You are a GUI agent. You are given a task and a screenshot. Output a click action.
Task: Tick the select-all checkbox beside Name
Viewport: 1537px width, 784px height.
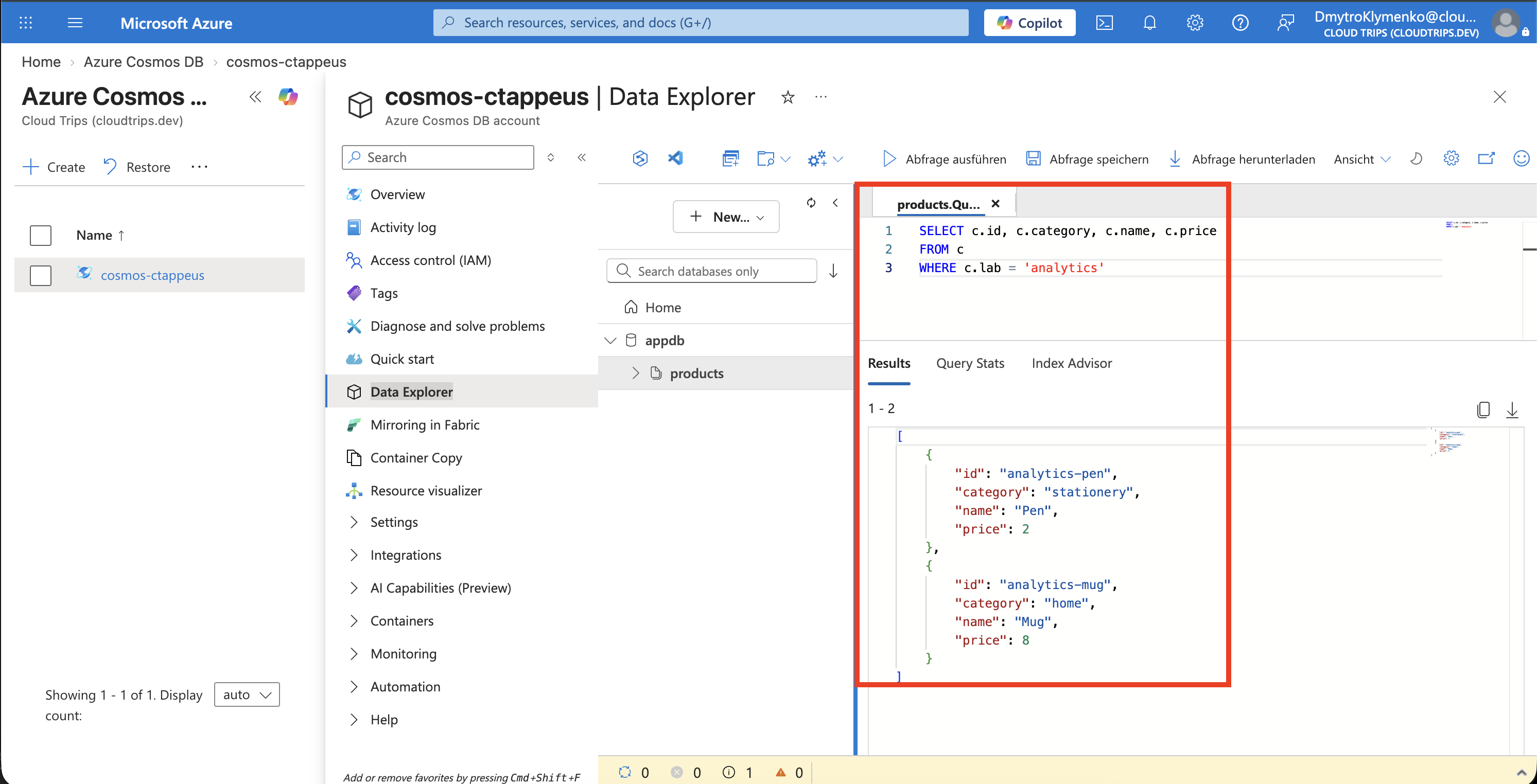pyautogui.click(x=41, y=235)
